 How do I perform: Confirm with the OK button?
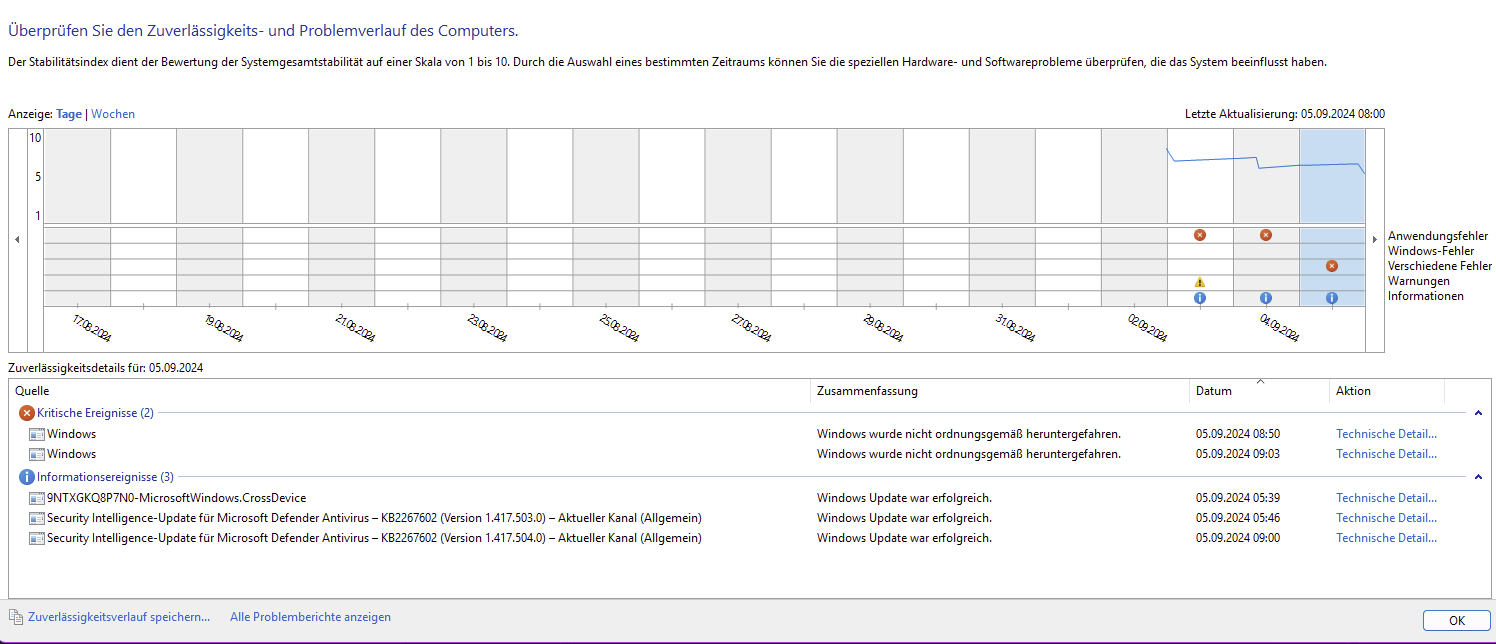[x=1456, y=620]
